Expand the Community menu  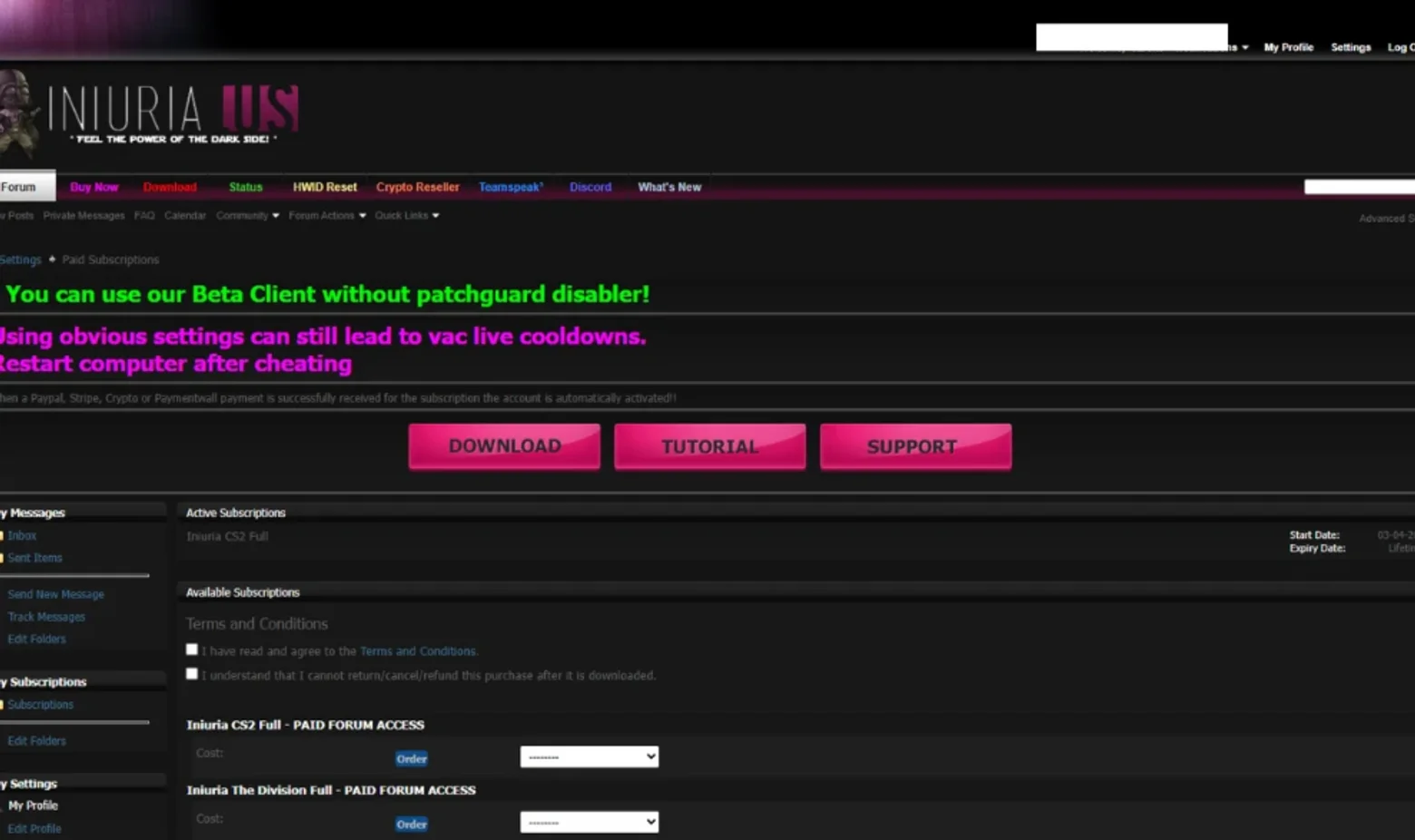pos(248,216)
